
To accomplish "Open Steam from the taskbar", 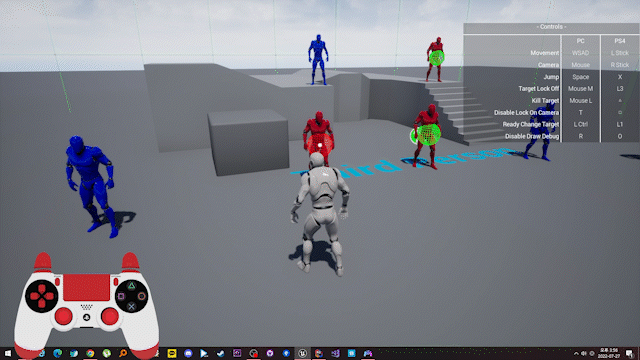I will point(221,353).
